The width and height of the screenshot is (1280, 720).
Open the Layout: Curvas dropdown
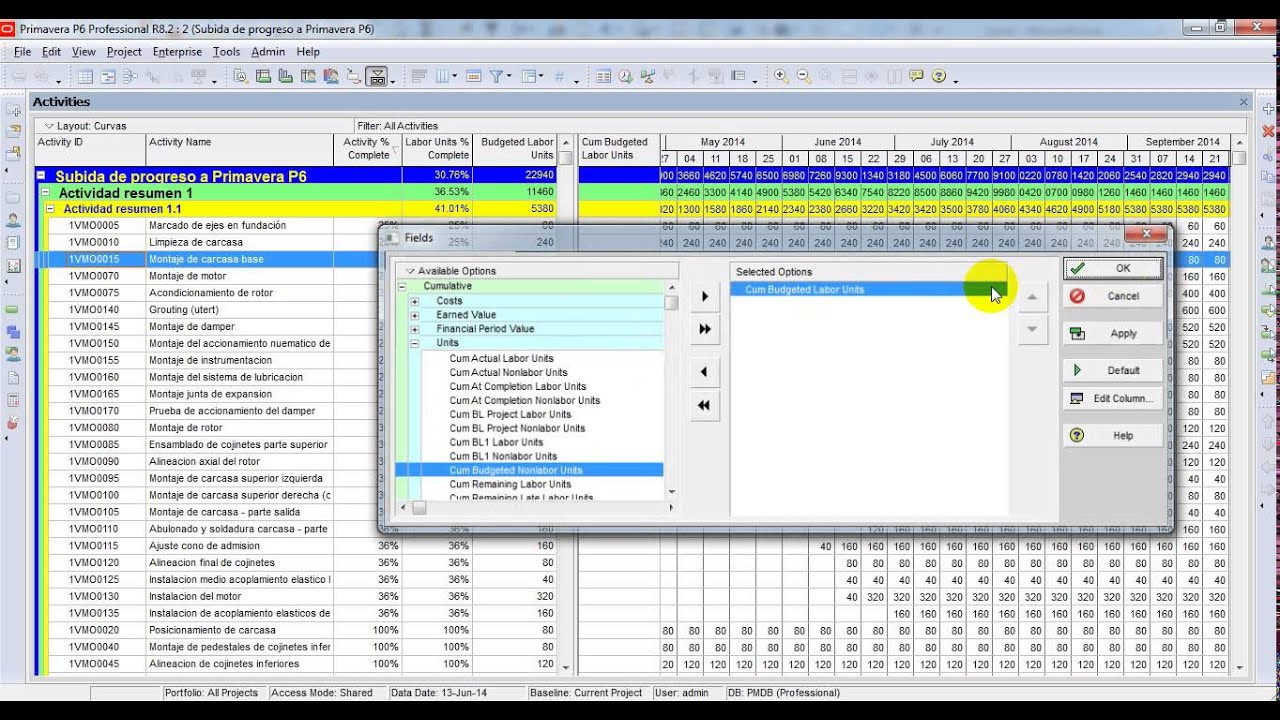48,126
